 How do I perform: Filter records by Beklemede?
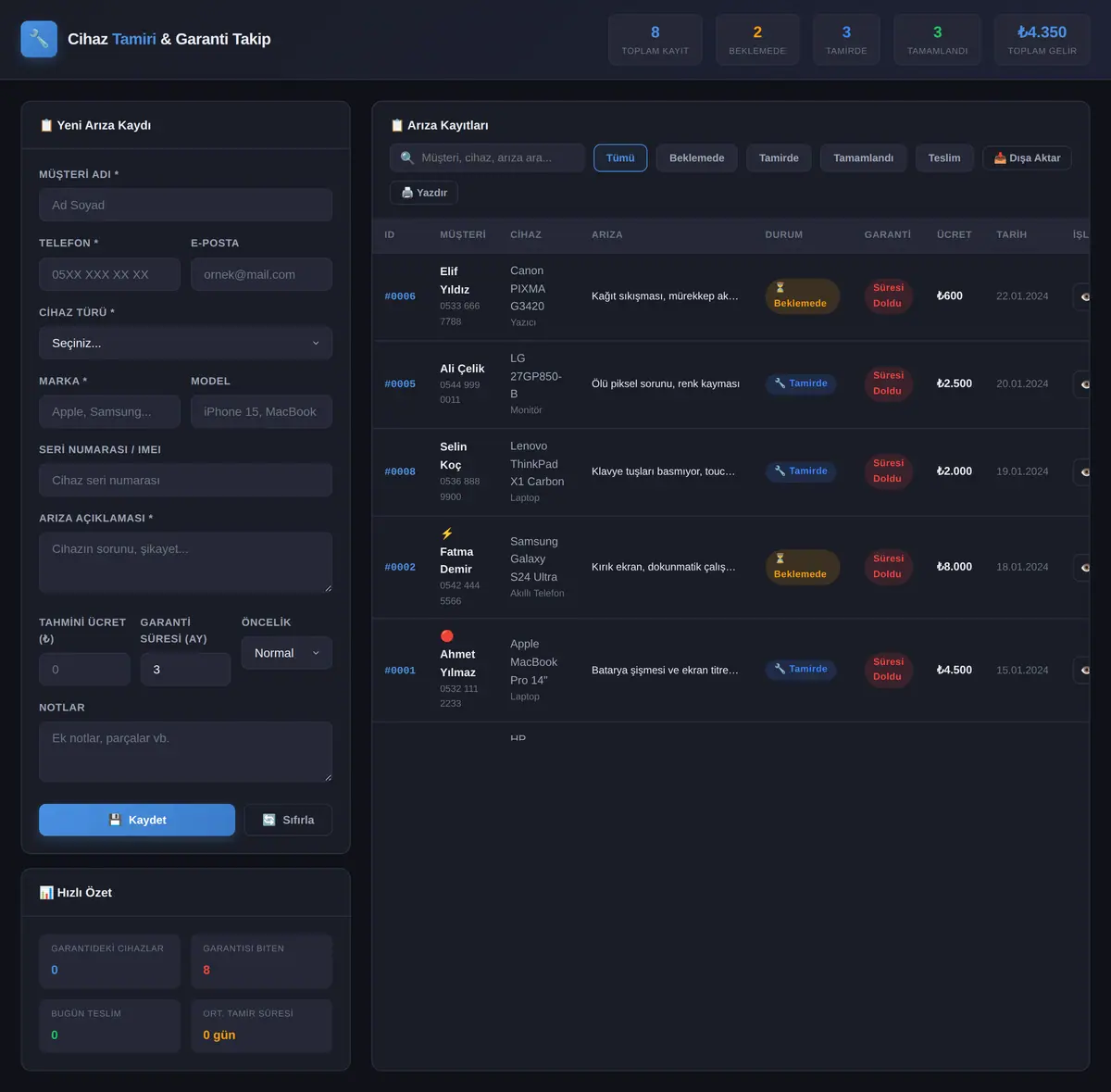click(x=697, y=157)
